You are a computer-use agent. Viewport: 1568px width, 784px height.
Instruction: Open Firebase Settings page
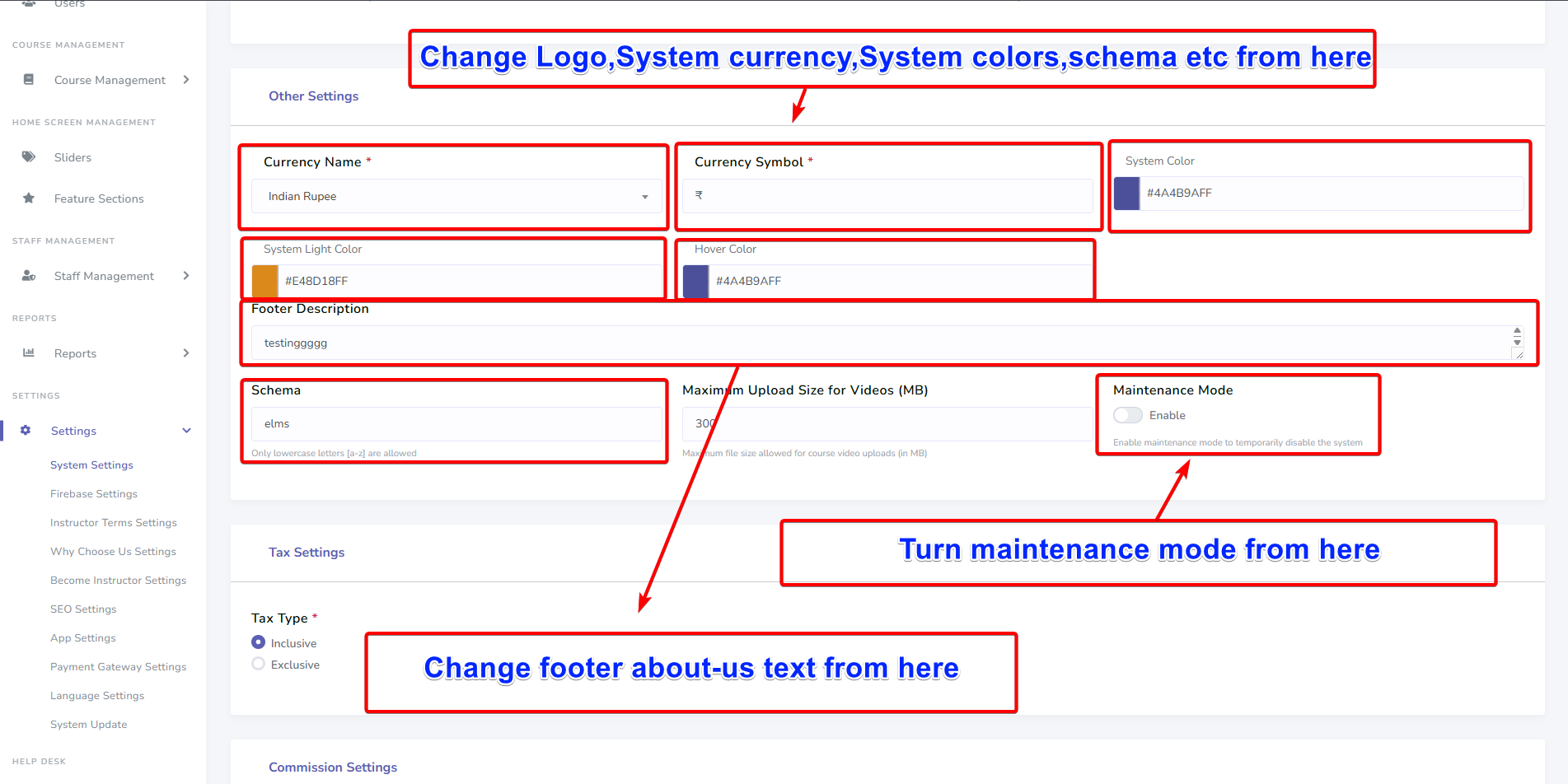(94, 494)
